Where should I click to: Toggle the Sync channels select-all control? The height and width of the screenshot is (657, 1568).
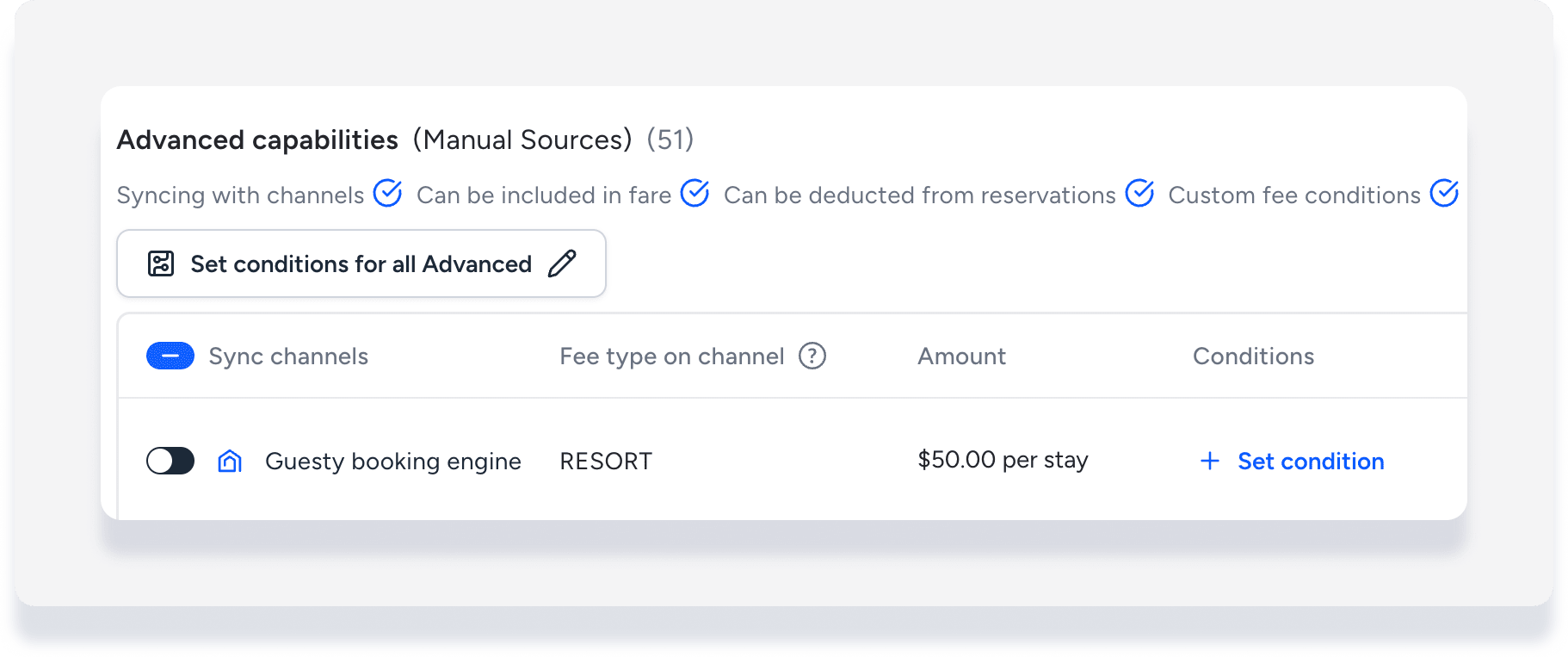tap(170, 356)
